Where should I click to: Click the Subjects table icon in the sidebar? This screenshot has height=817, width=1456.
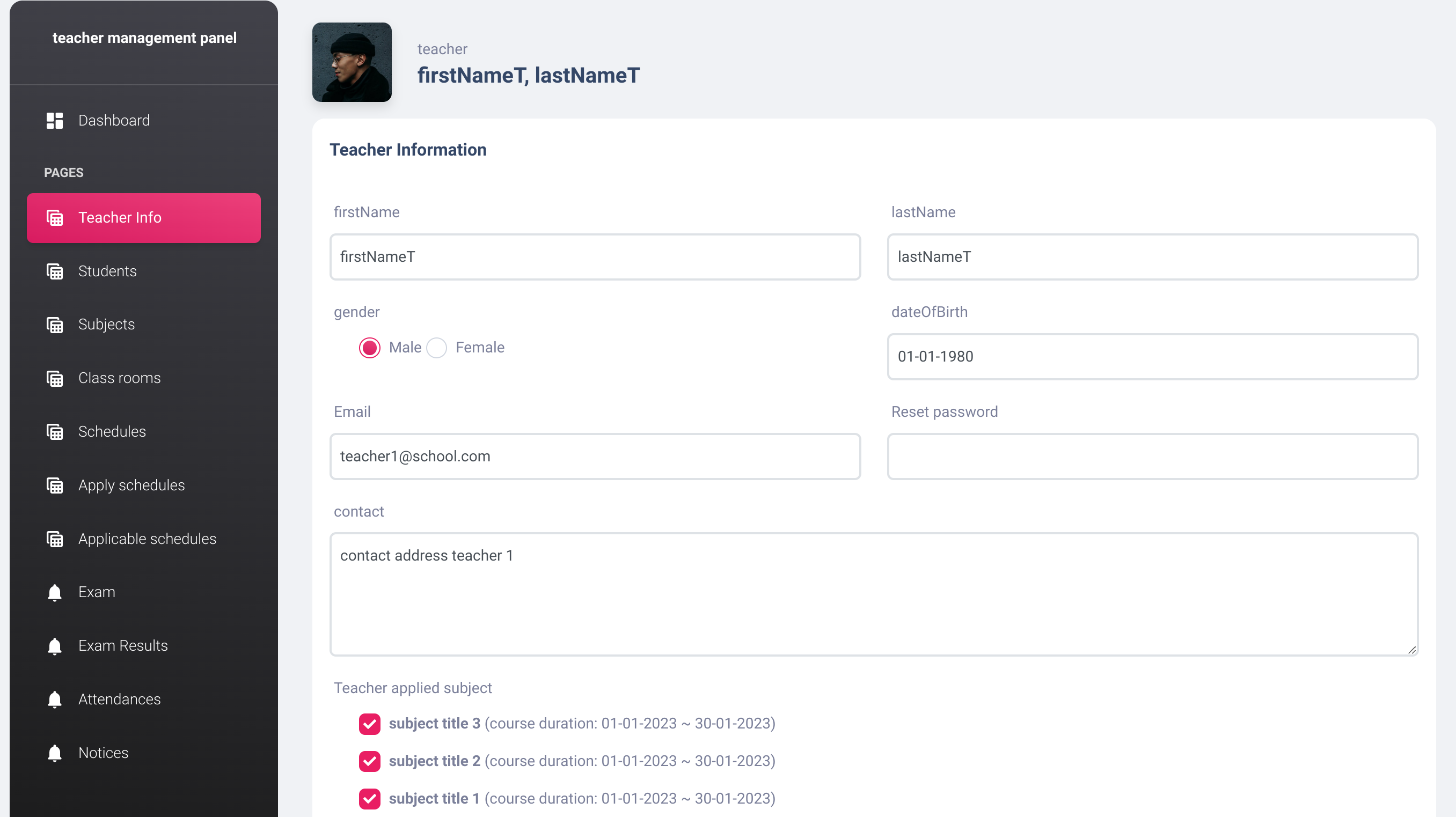(x=54, y=325)
